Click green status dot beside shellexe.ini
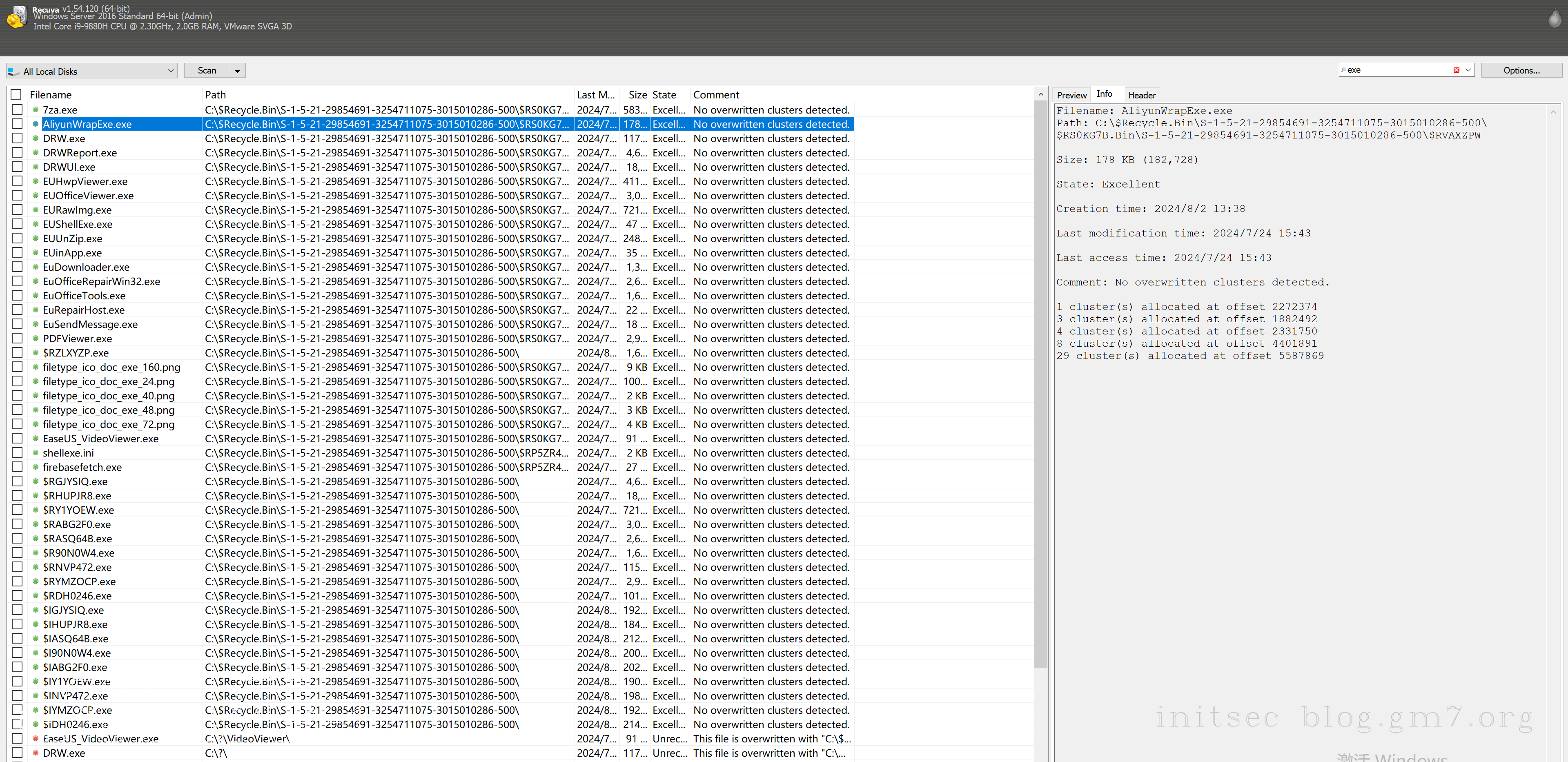This screenshot has width=1568, height=762. coord(36,453)
